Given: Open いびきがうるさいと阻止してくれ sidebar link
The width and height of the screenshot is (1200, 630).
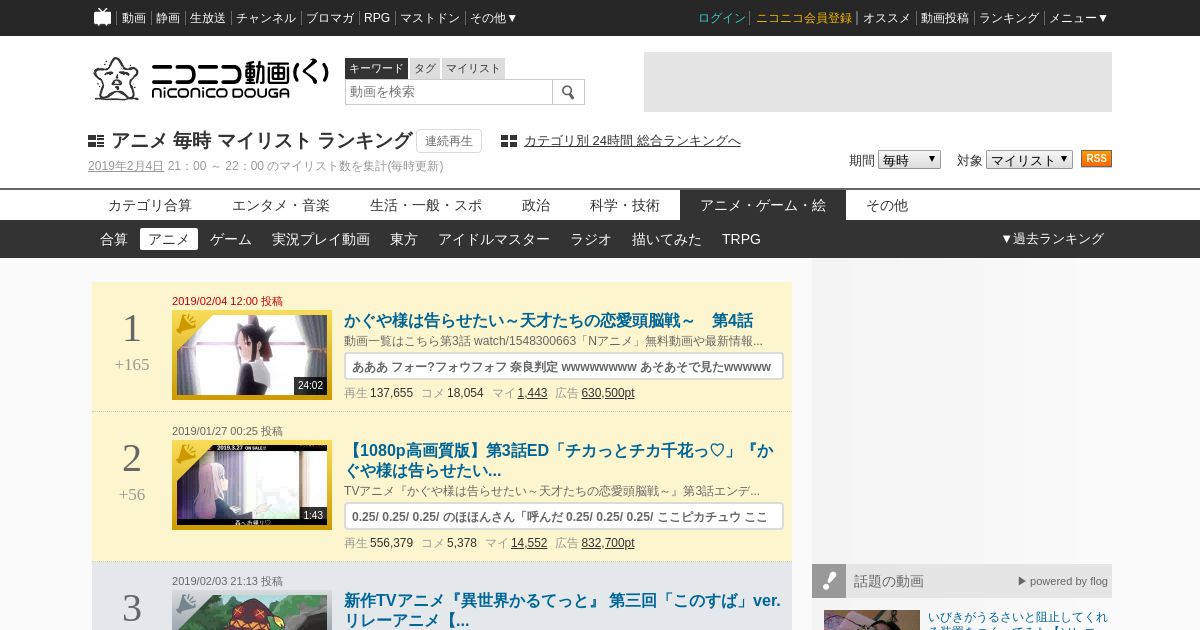Looking at the screenshot, I should [1018, 619].
